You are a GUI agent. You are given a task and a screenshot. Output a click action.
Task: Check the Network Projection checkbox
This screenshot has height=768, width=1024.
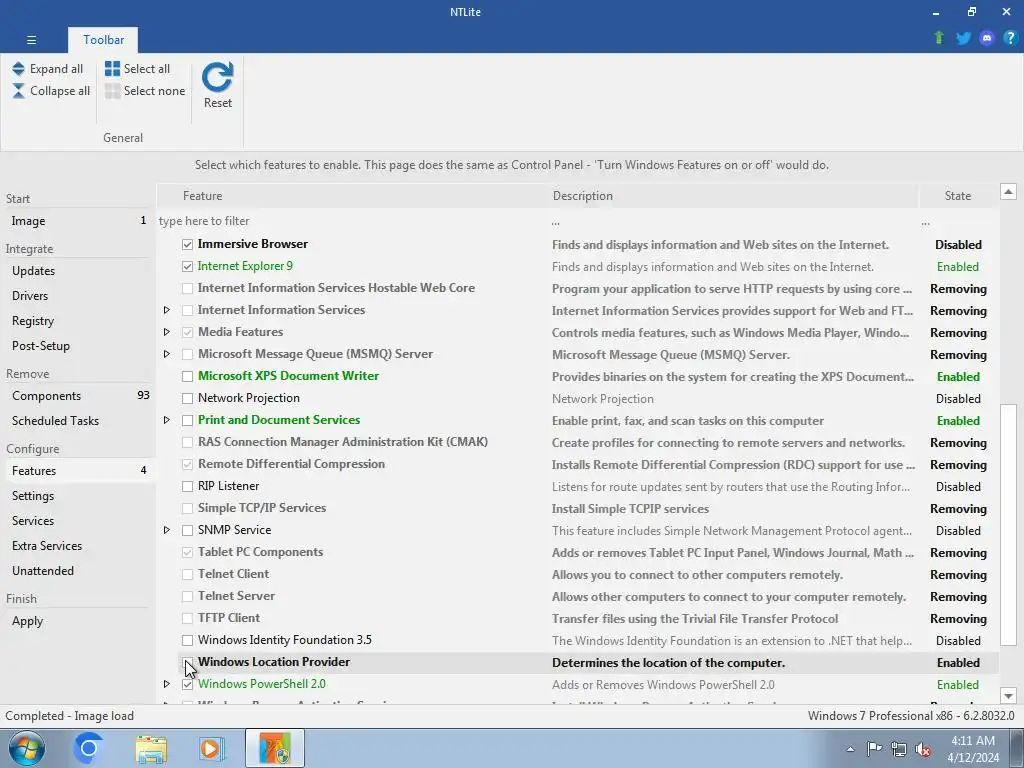(187, 398)
